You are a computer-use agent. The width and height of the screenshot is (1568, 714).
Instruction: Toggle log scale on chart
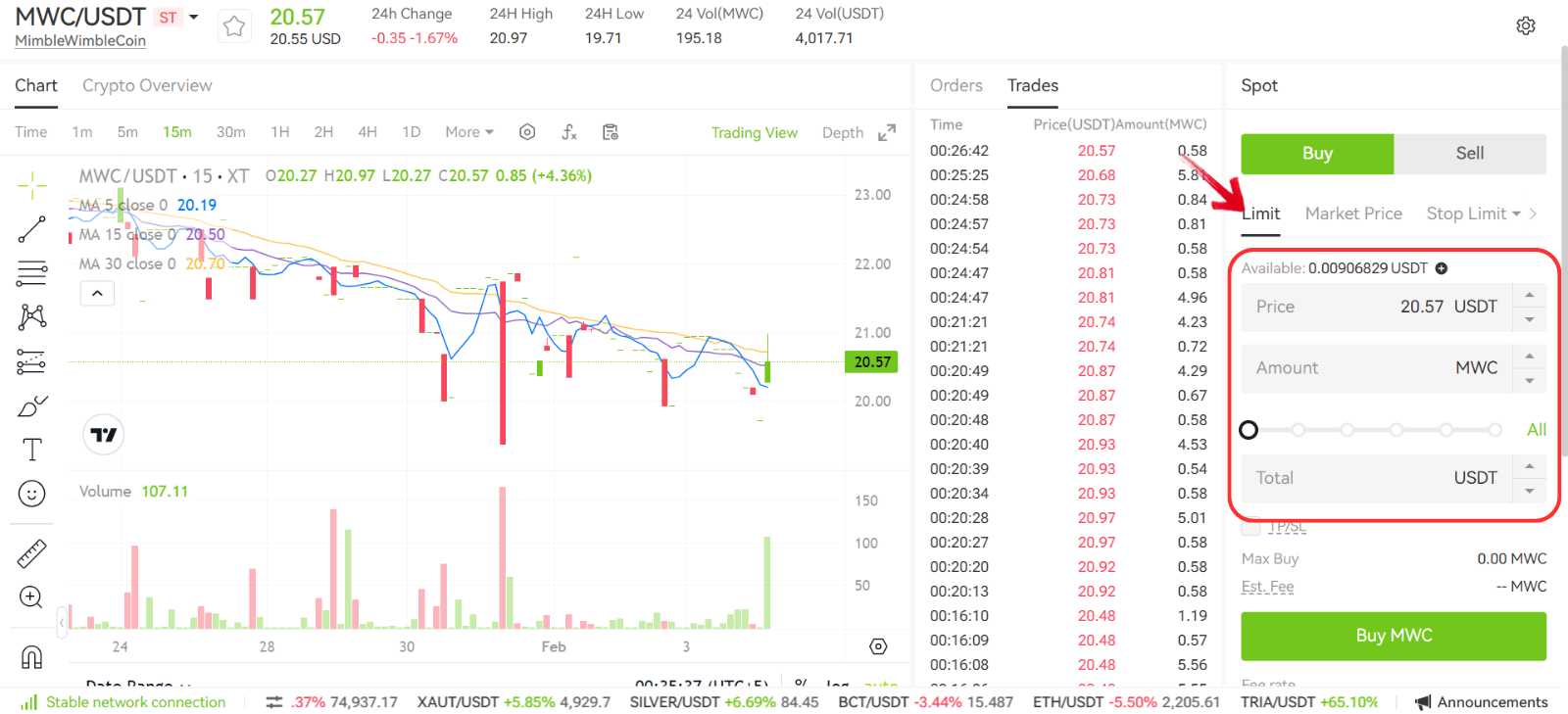(837, 685)
